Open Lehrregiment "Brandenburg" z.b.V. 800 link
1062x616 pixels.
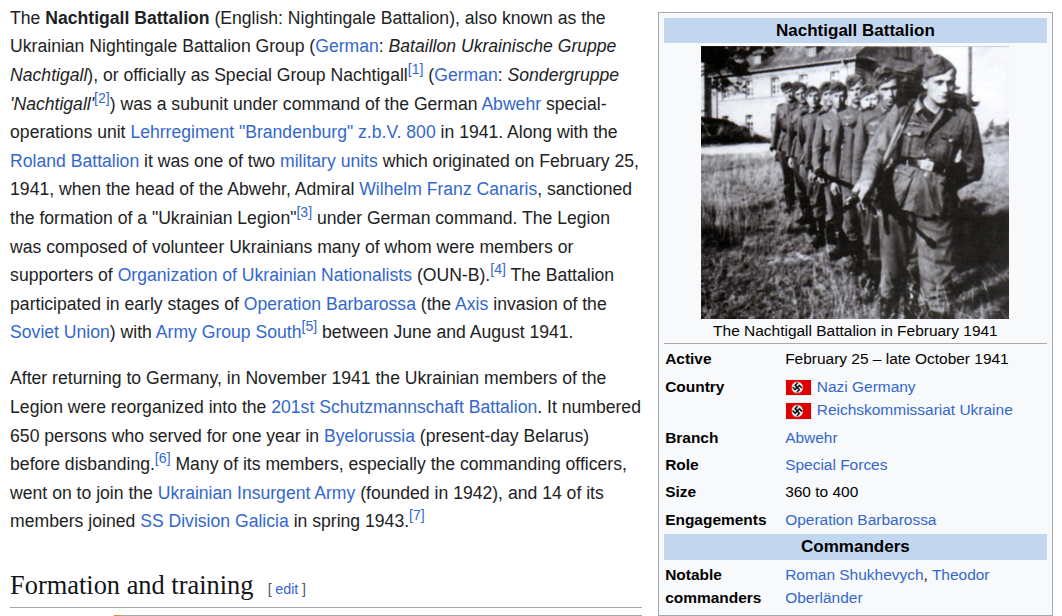pyautogui.click(x=283, y=132)
